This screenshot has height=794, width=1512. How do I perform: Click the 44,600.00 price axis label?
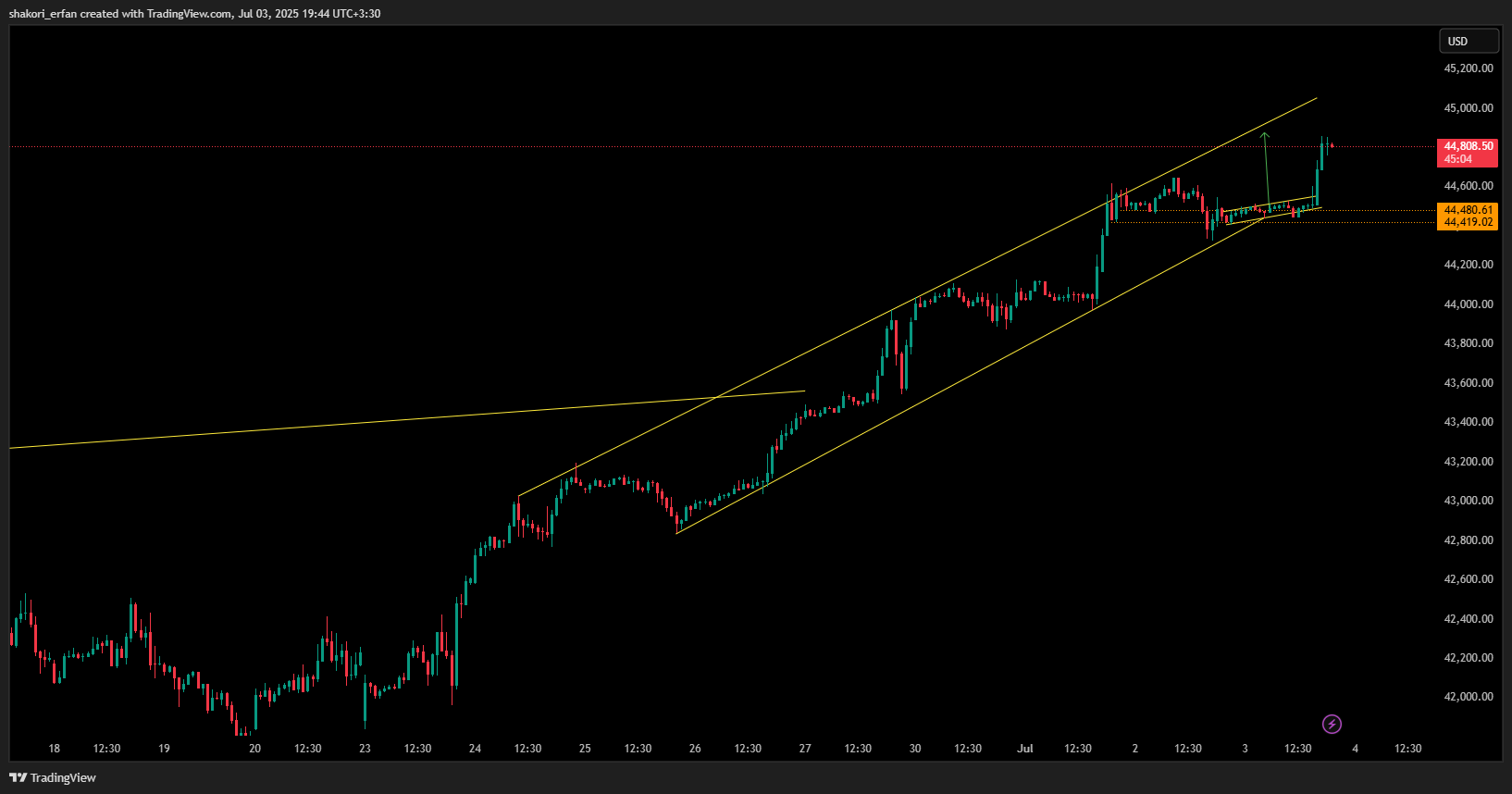pyautogui.click(x=1469, y=186)
